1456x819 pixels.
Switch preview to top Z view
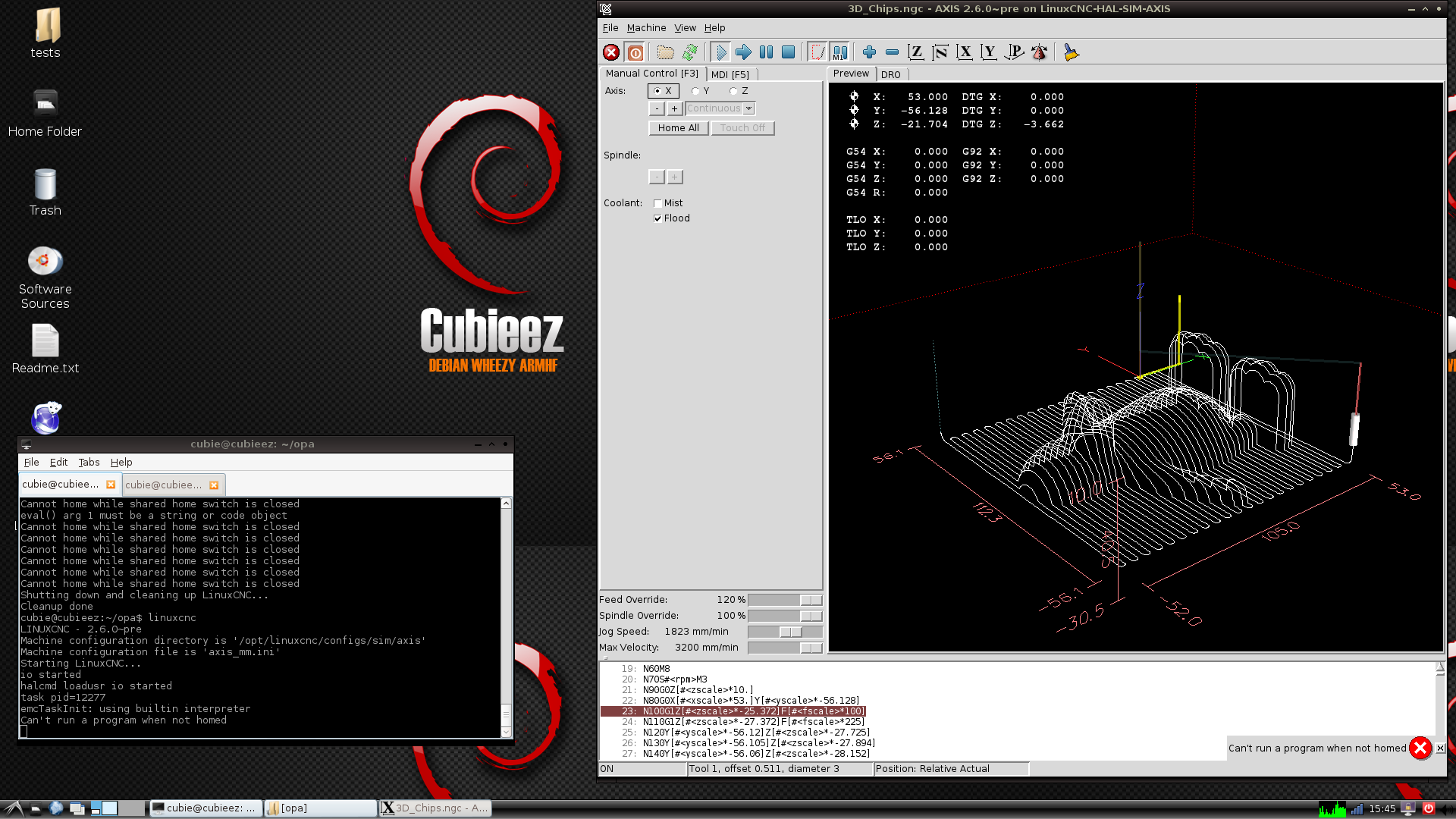coord(916,52)
